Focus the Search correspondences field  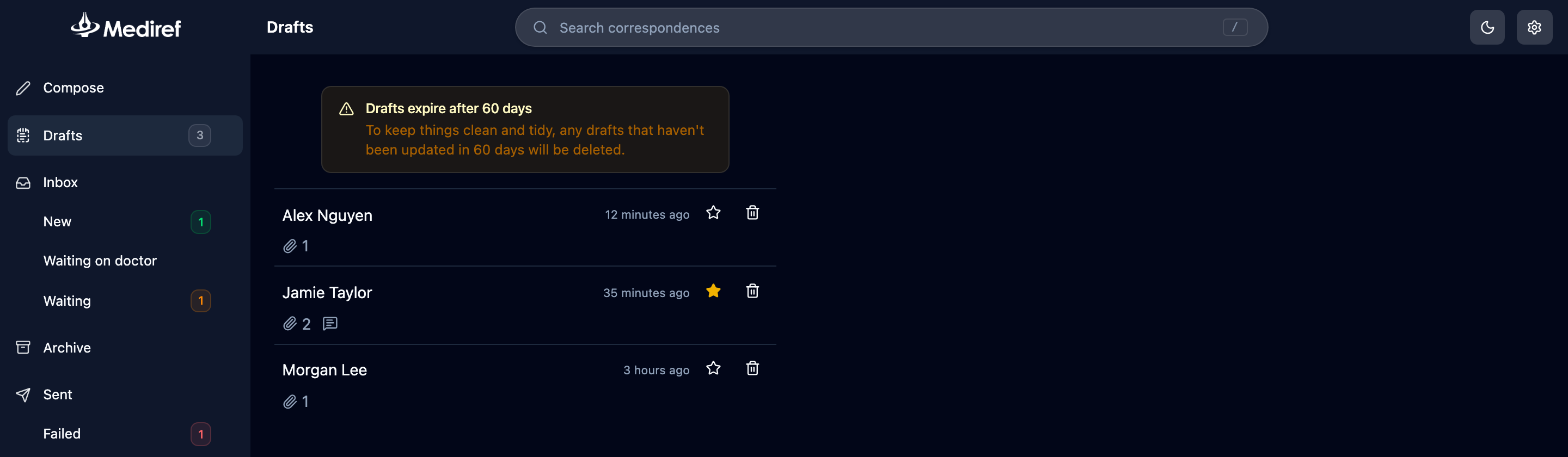pos(891,27)
